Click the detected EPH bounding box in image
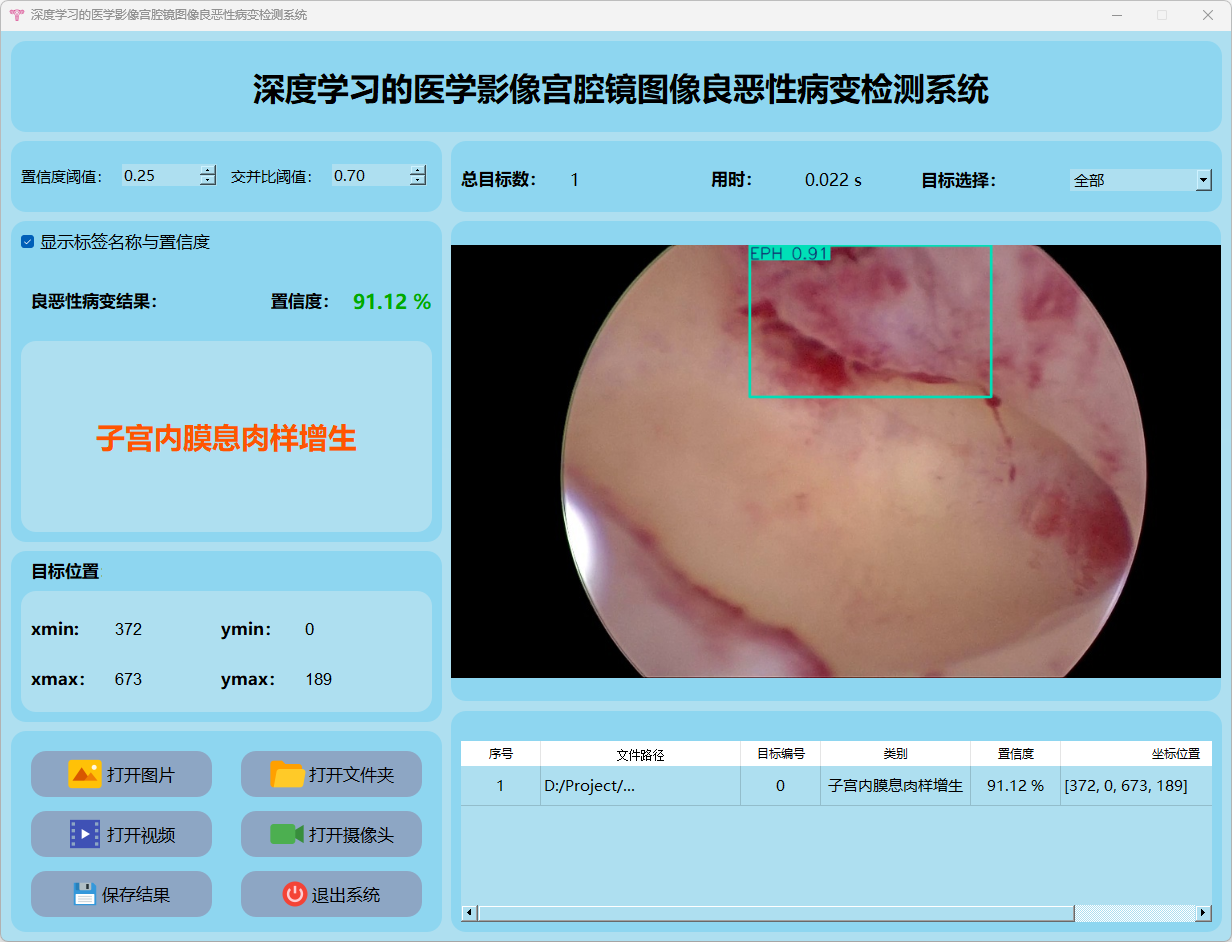 tap(870, 322)
